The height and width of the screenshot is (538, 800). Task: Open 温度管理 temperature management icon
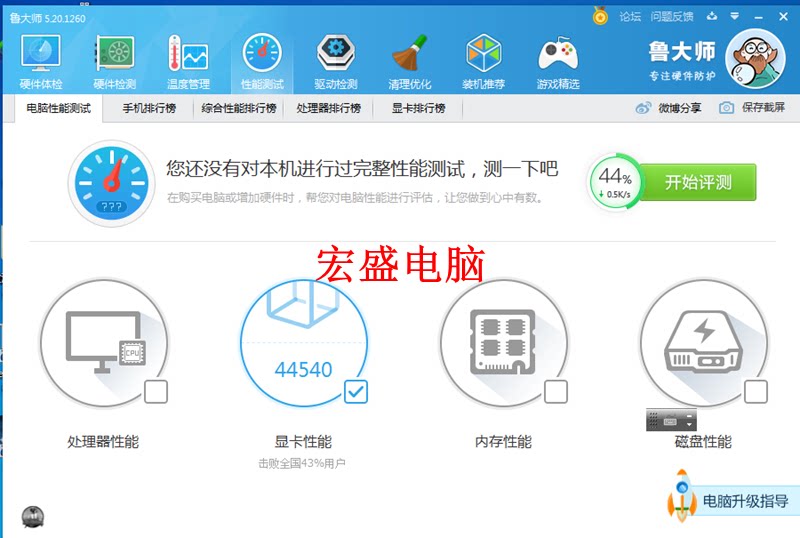pyautogui.click(x=188, y=54)
